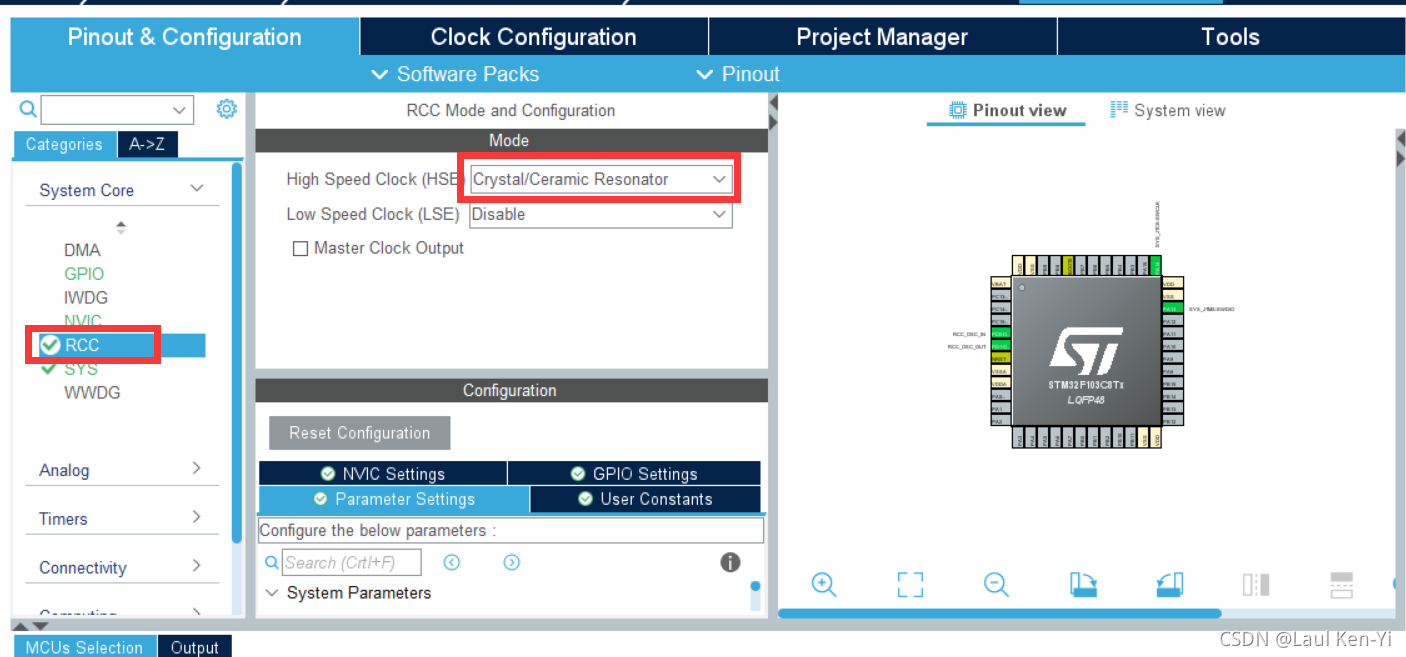Click the parameter info icon

pos(730,562)
